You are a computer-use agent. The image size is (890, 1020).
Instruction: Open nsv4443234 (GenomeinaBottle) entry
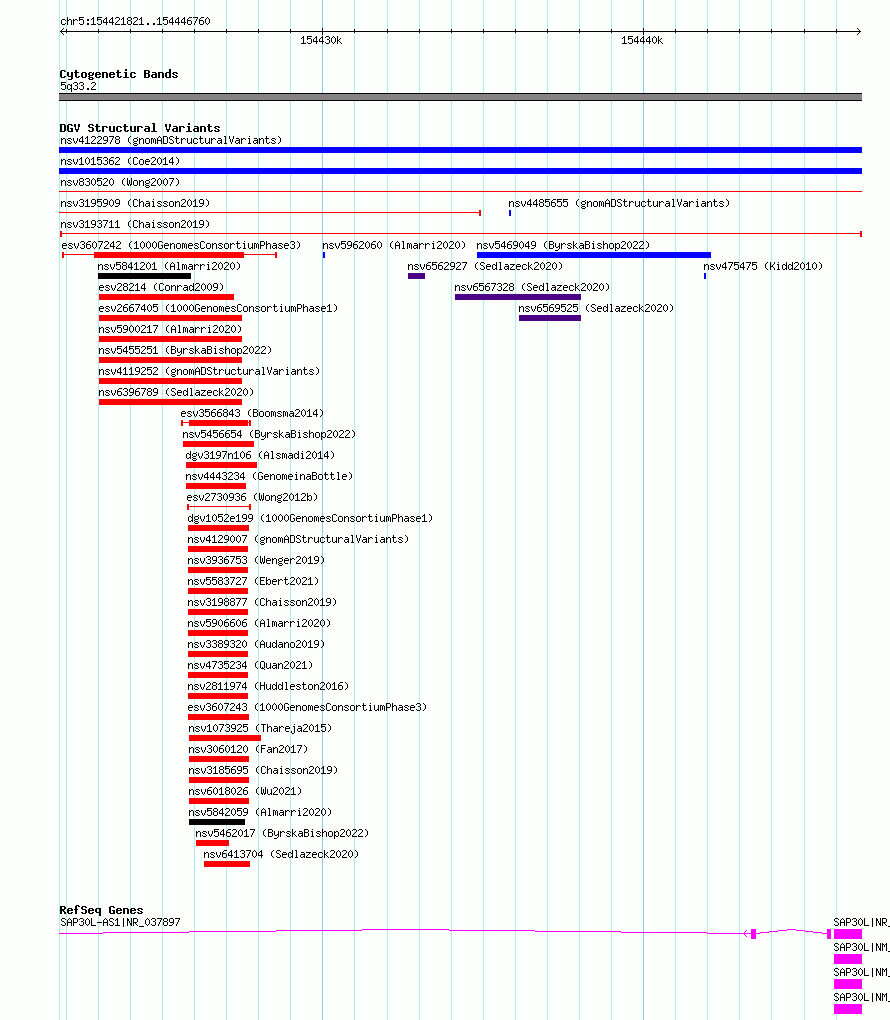pyautogui.click(x=269, y=476)
